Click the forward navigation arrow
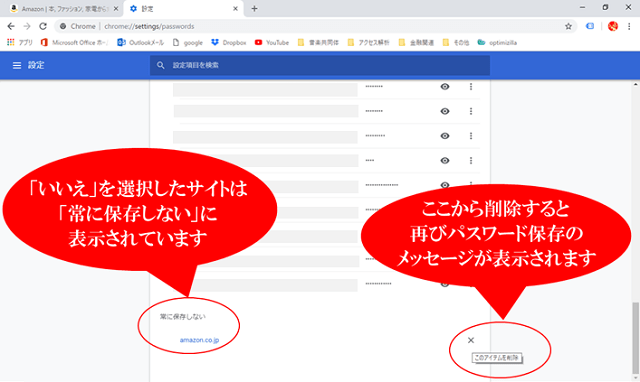Viewport: 640px width, 382px height. 27,26
